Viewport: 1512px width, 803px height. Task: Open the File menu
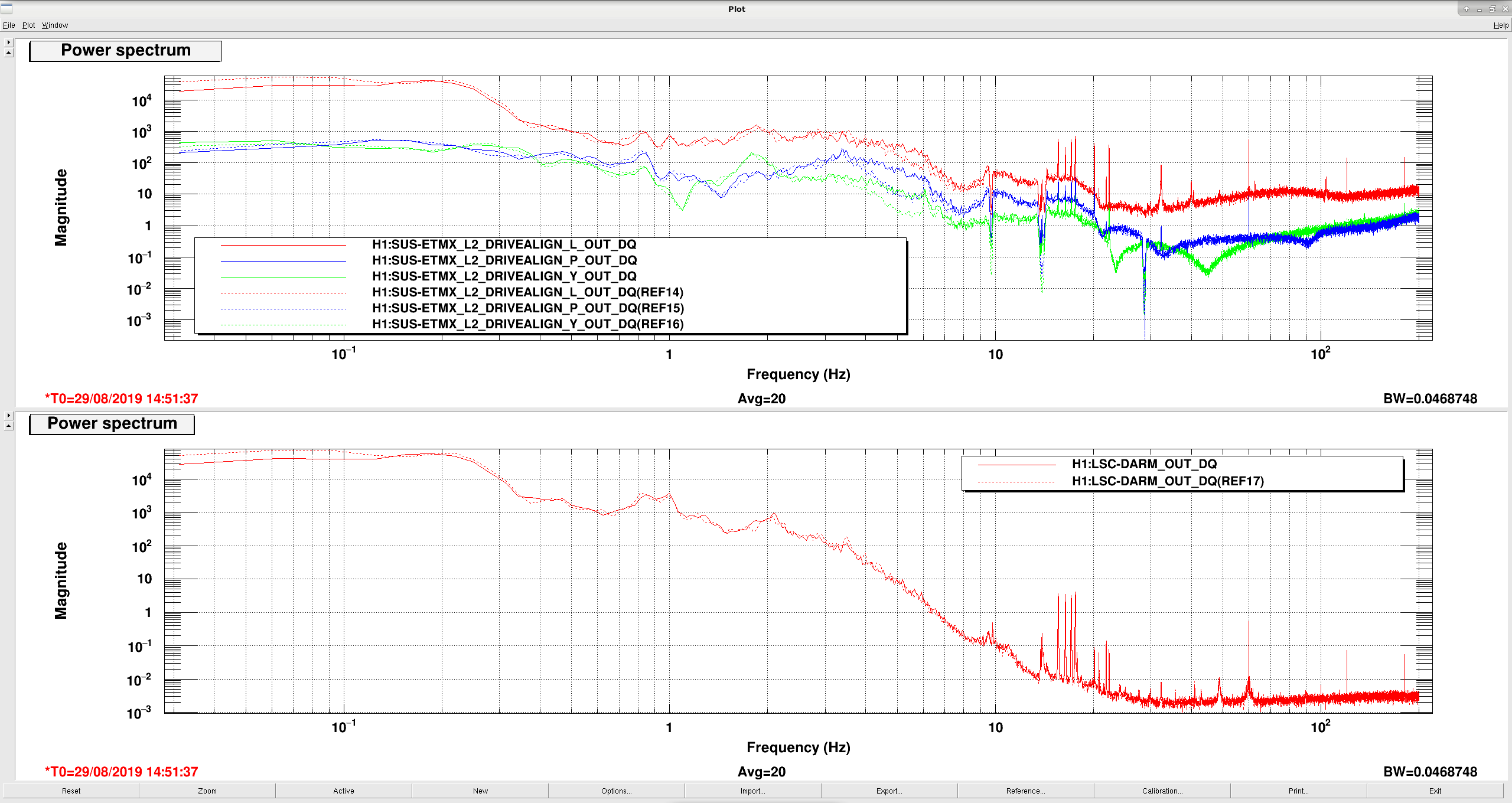(9, 25)
